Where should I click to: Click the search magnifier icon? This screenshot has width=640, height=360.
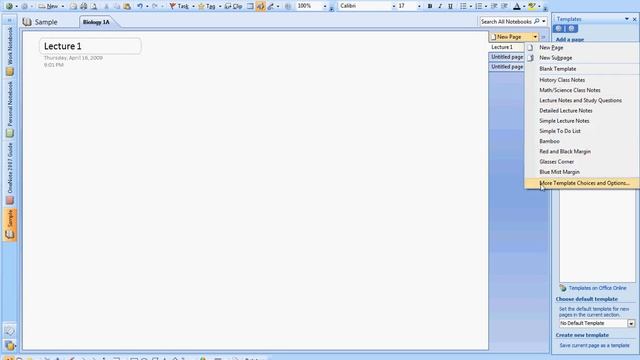point(537,21)
